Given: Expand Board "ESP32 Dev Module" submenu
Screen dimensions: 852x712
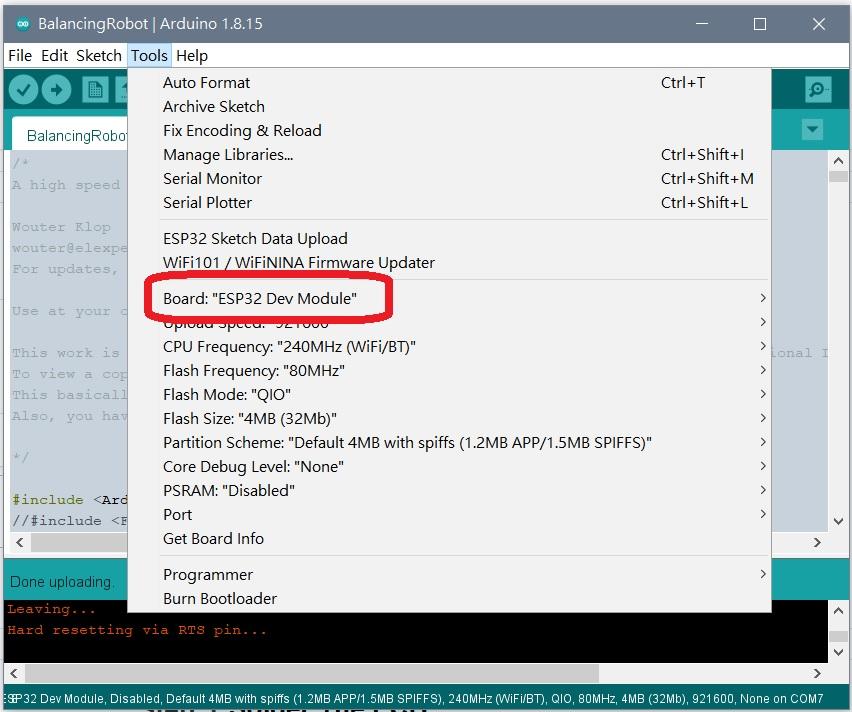Looking at the screenshot, I should (449, 298).
